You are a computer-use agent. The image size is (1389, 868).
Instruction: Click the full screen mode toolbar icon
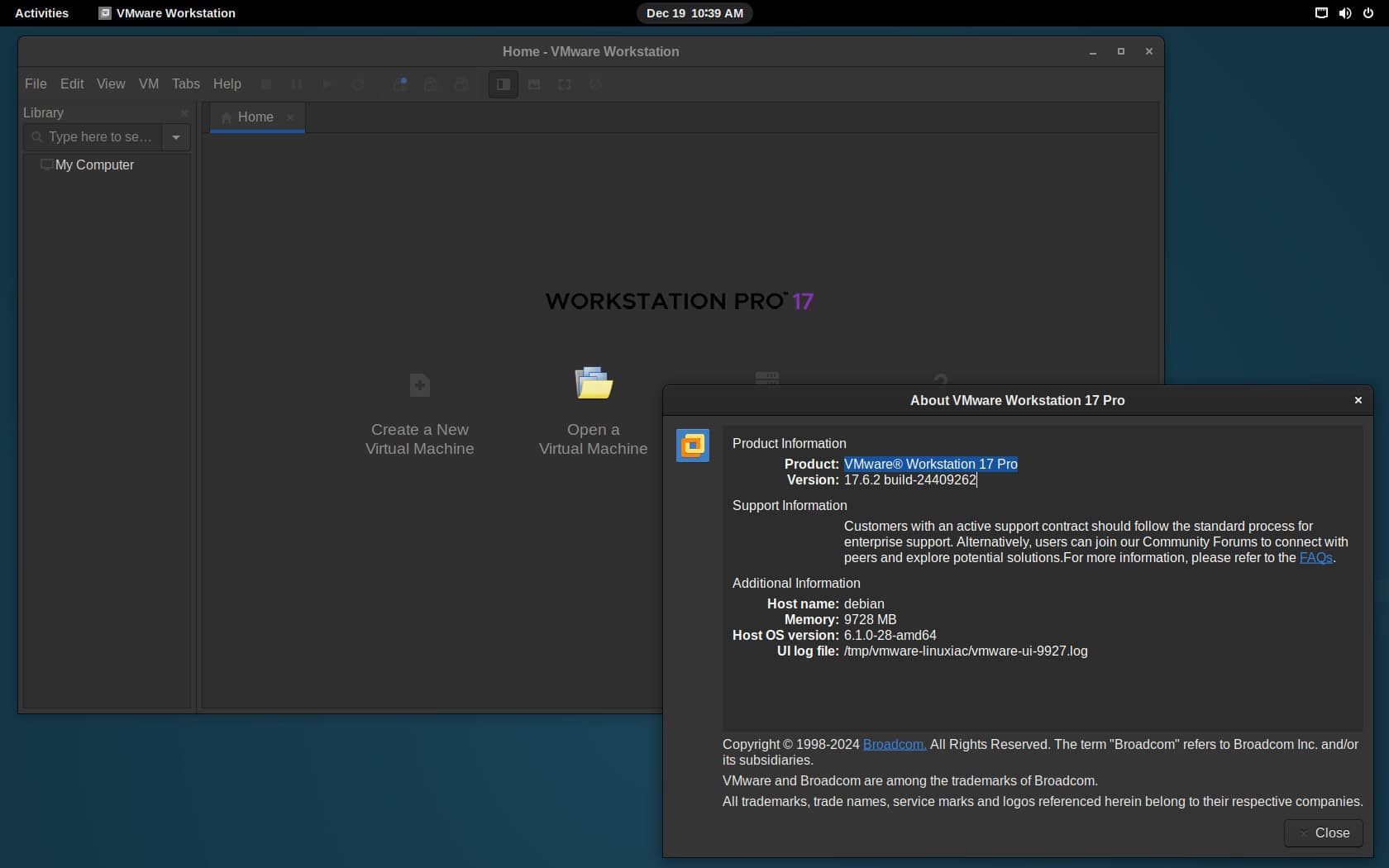pos(565,84)
